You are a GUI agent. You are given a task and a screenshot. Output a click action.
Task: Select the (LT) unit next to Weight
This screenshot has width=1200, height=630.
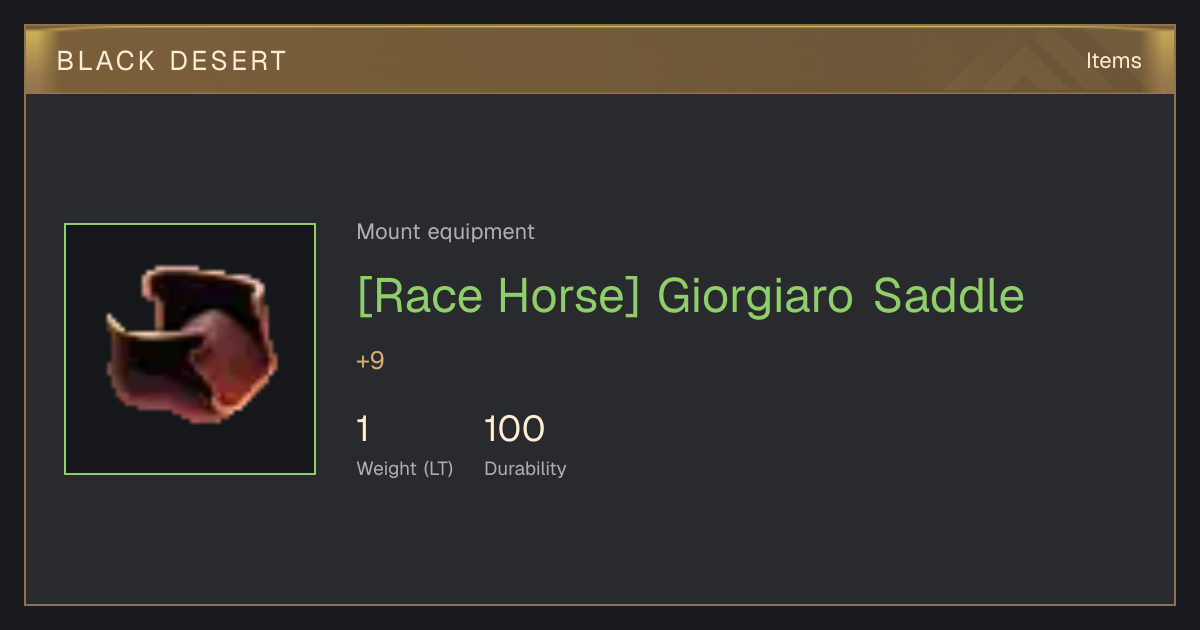coord(438,469)
